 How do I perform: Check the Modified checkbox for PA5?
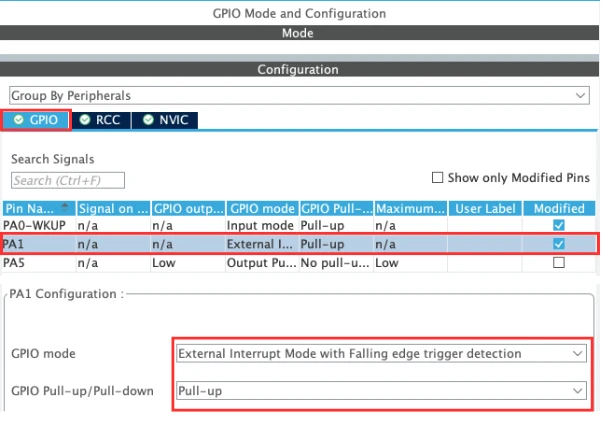(558, 262)
